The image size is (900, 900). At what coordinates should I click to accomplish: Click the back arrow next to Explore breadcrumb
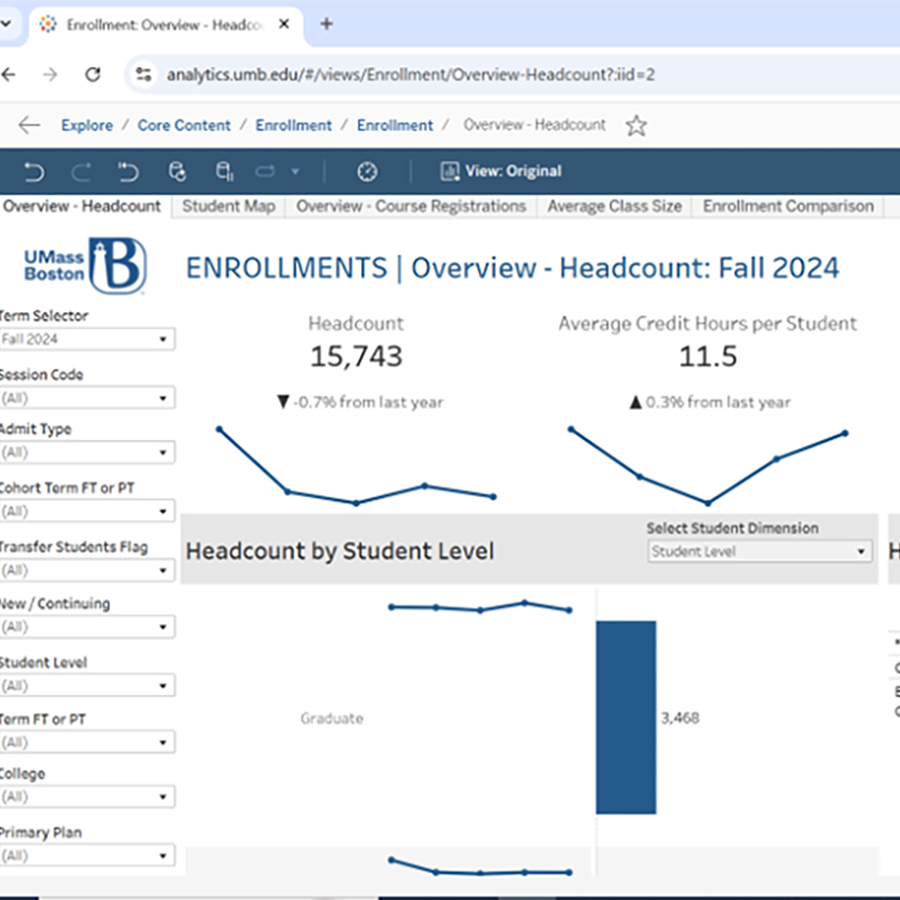pyautogui.click(x=29, y=125)
